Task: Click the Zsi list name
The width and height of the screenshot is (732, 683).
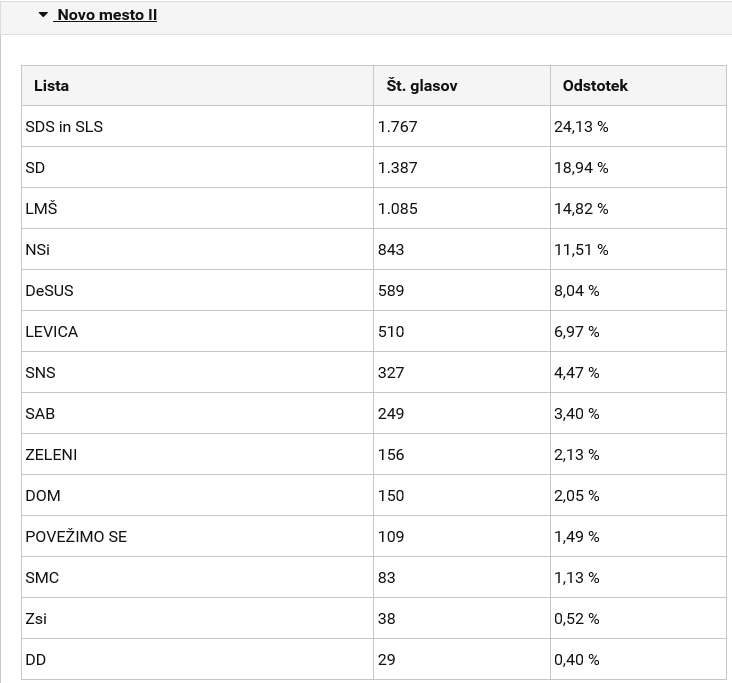Action: [x=36, y=619]
